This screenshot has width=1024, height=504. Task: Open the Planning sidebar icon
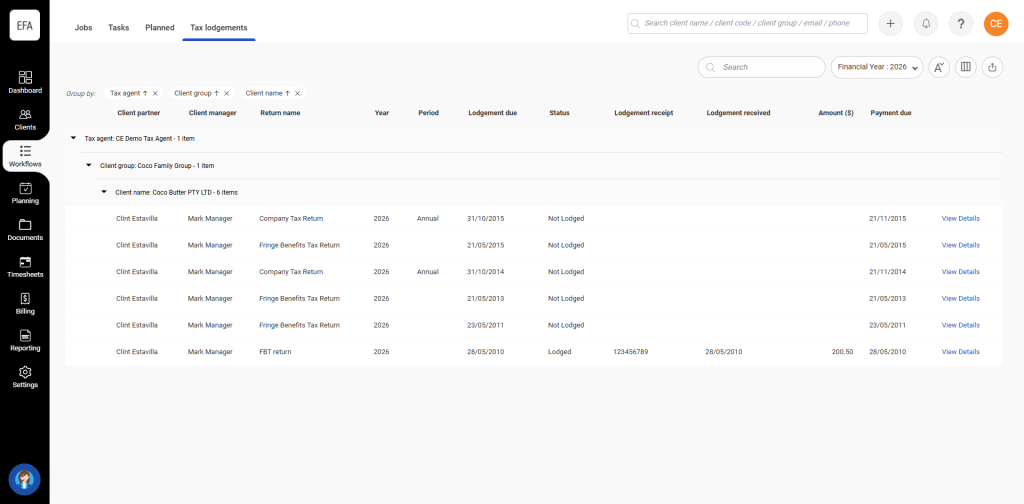(x=25, y=193)
